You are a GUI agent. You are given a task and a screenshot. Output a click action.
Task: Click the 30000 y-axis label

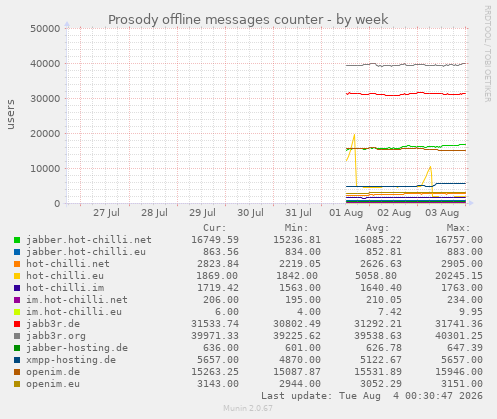point(45,99)
